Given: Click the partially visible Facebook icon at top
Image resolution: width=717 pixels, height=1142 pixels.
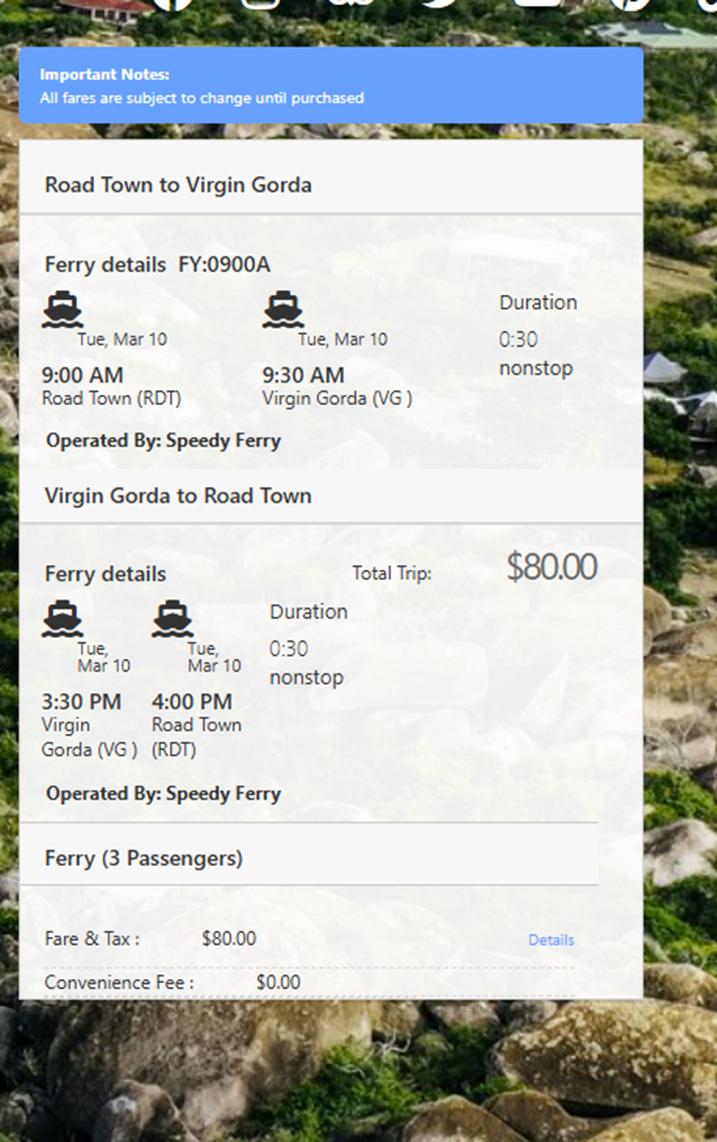Looking at the screenshot, I should [172, 4].
